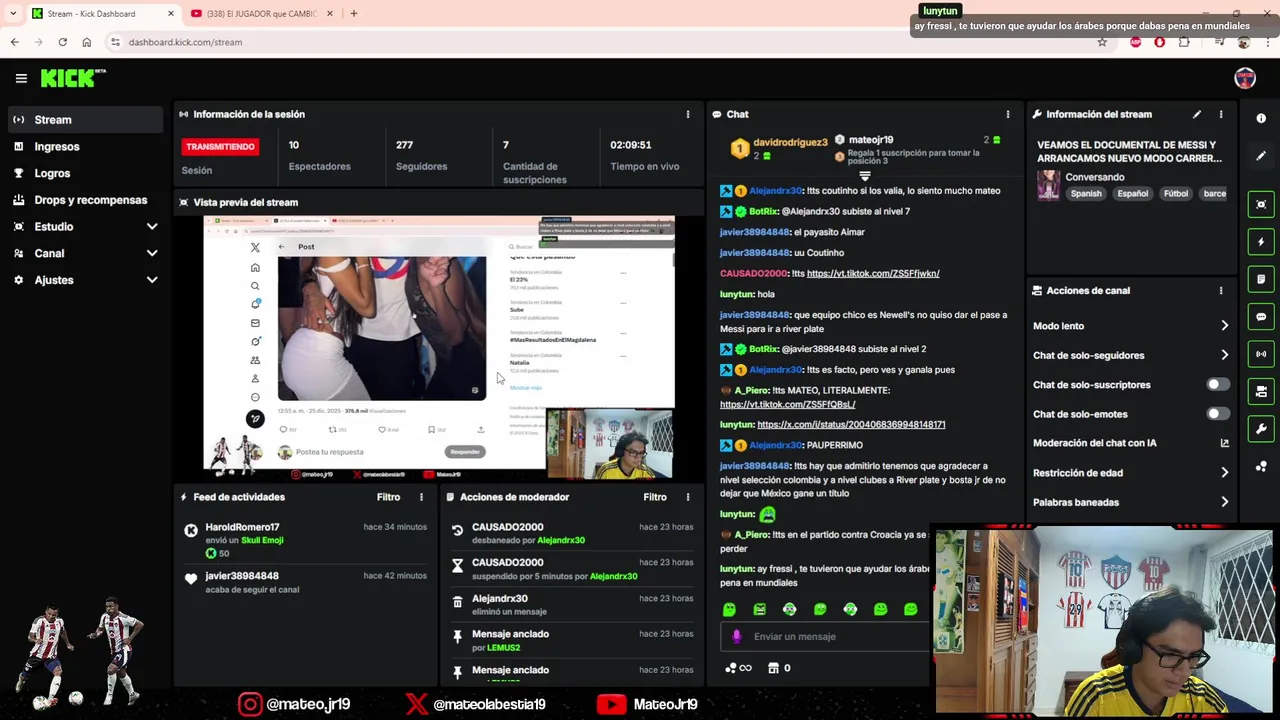Open the hamburger menu beside Kick logo
The image size is (1280, 720).
pos(21,78)
